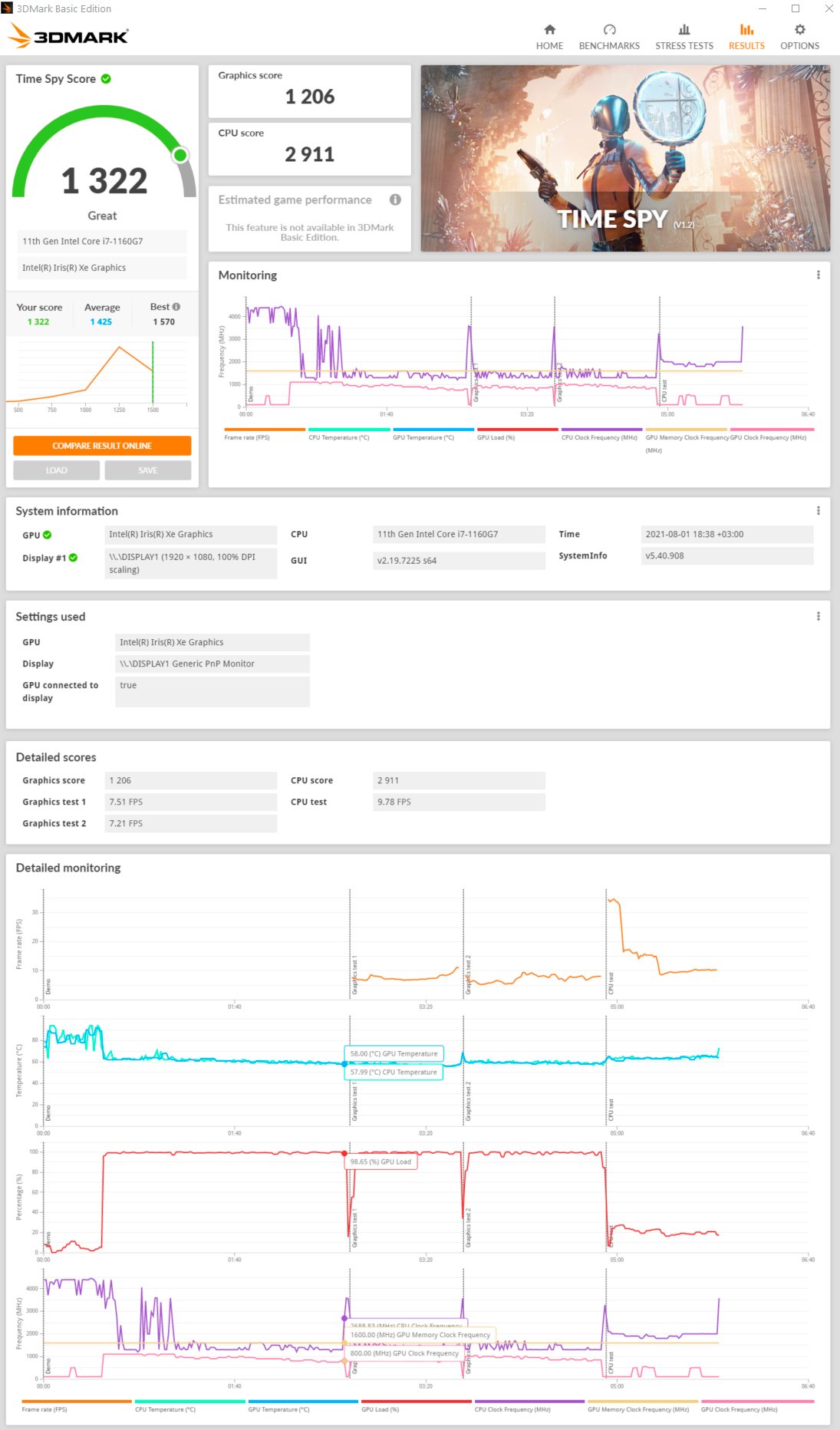Viewport: 840px width, 1430px height.
Task: Expand Monitoring panel three-dot menu
Action: click(819, 275)
